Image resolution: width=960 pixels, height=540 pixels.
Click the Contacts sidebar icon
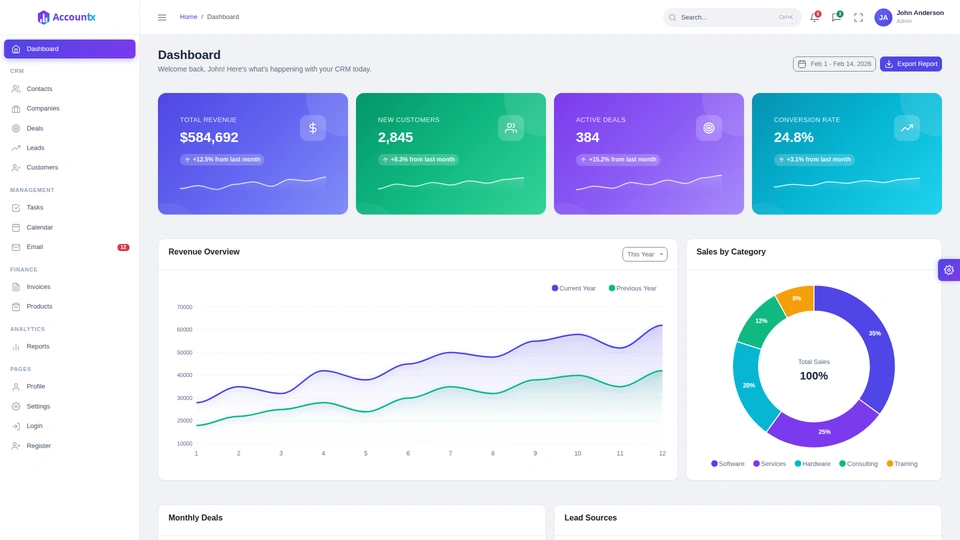click(x=16, y=89)
